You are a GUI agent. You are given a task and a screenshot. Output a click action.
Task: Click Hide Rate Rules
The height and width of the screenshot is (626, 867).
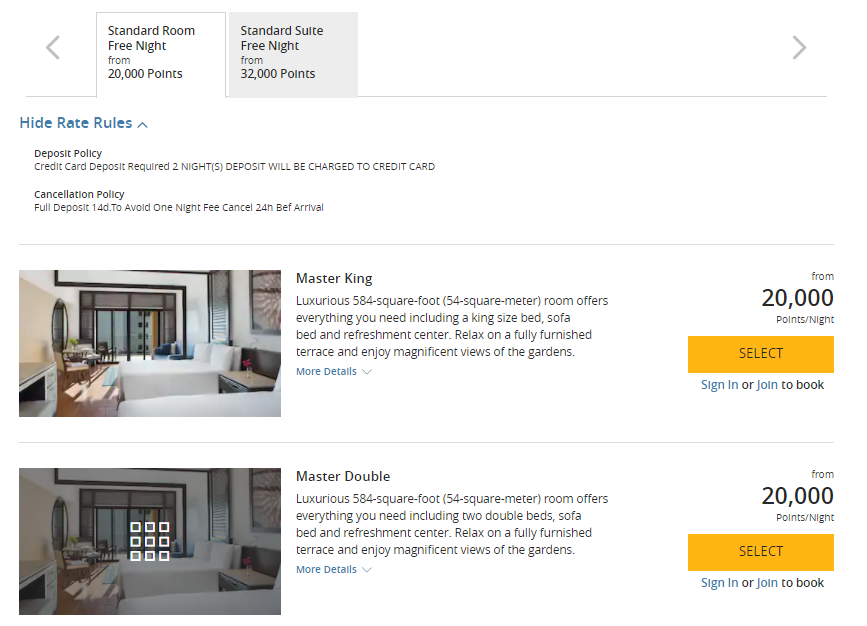tap(77, 122)
